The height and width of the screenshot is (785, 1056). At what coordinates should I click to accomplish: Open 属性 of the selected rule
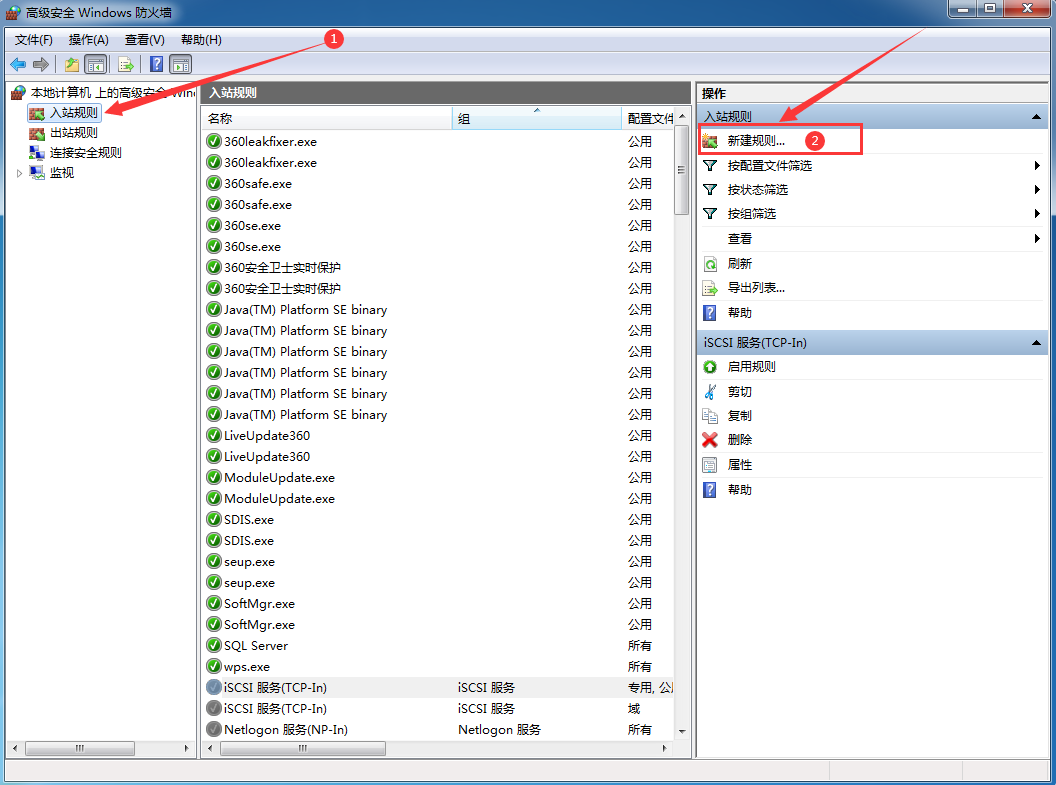tap(739, 465)
